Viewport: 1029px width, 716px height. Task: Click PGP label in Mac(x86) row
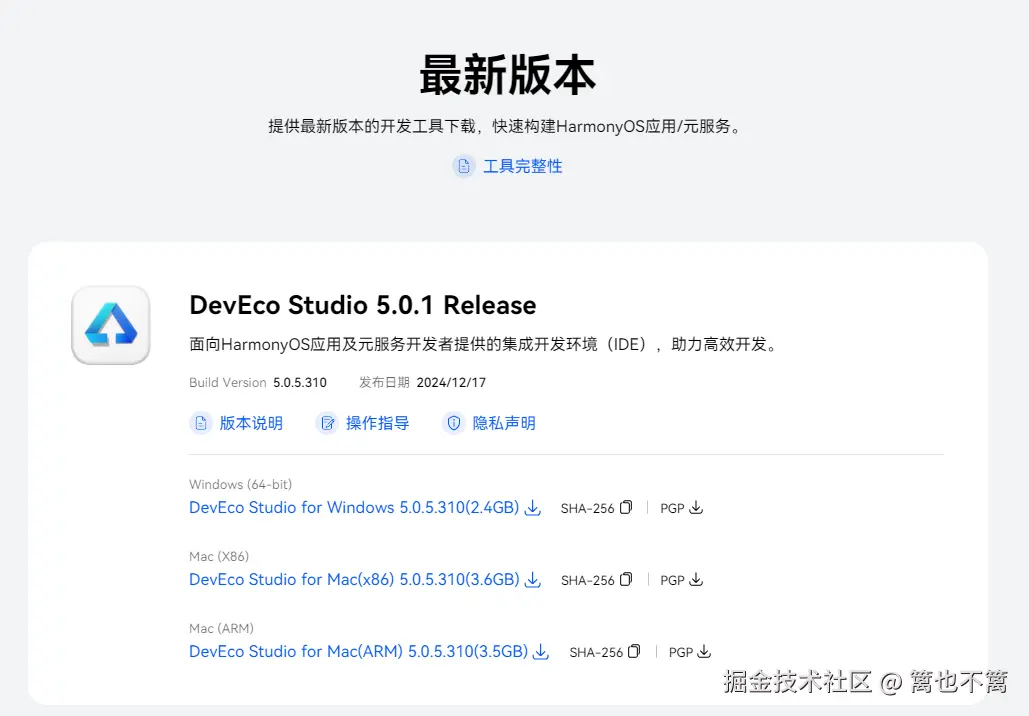pyautogui.click(x=672, y=581)
